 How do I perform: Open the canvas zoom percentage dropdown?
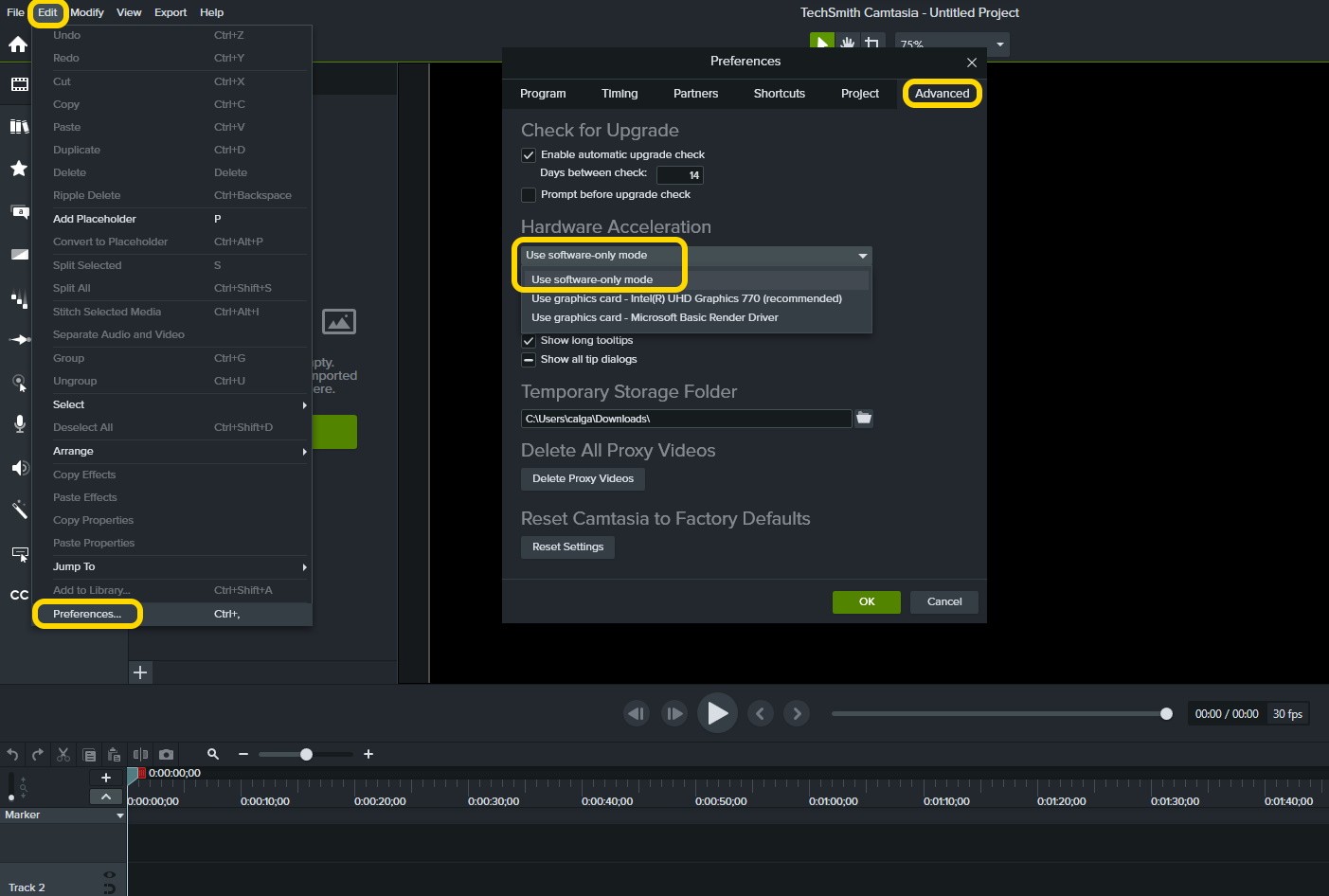[x=999, y=45]
